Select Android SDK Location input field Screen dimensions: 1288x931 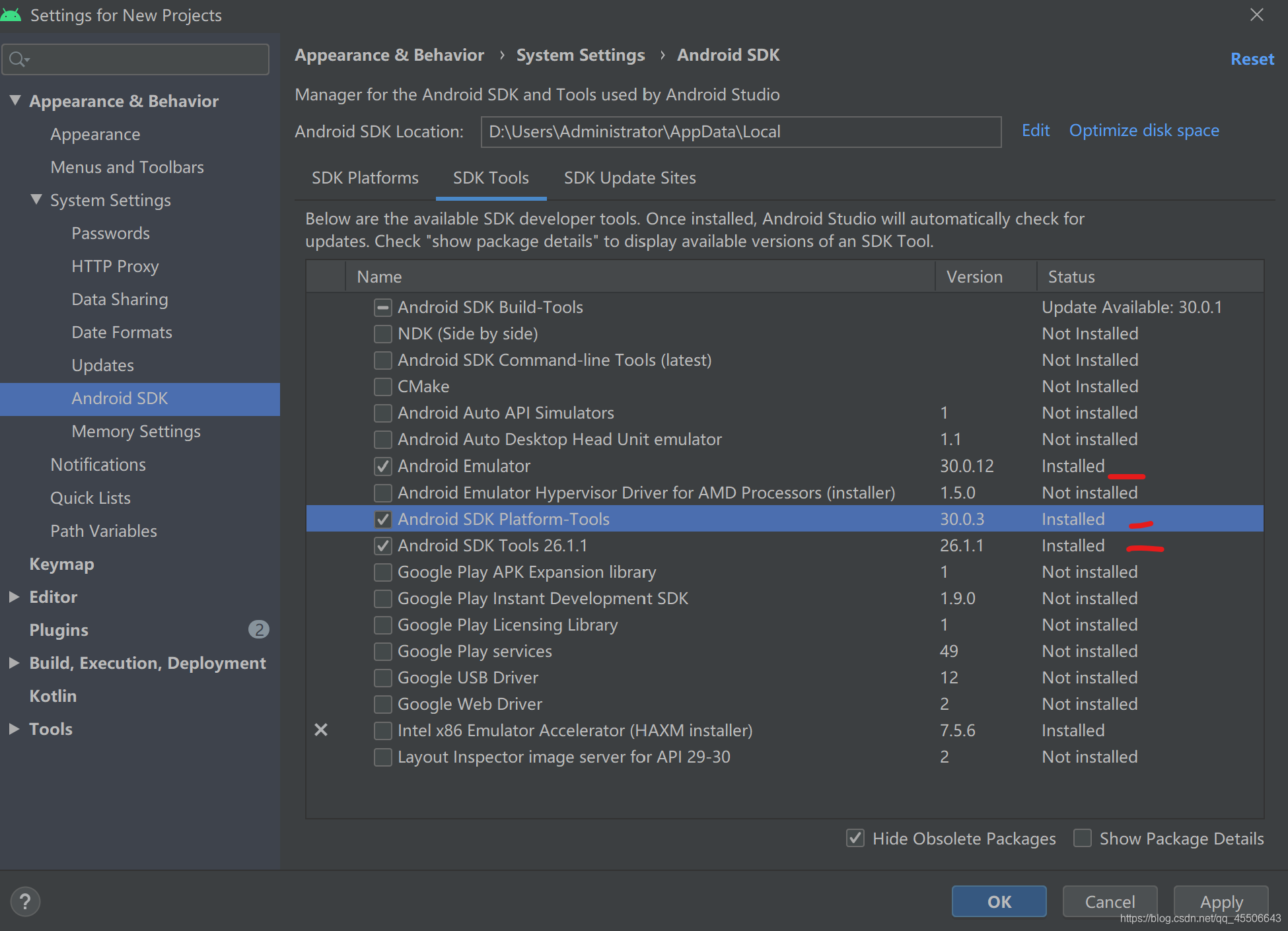tap(740, 130)
